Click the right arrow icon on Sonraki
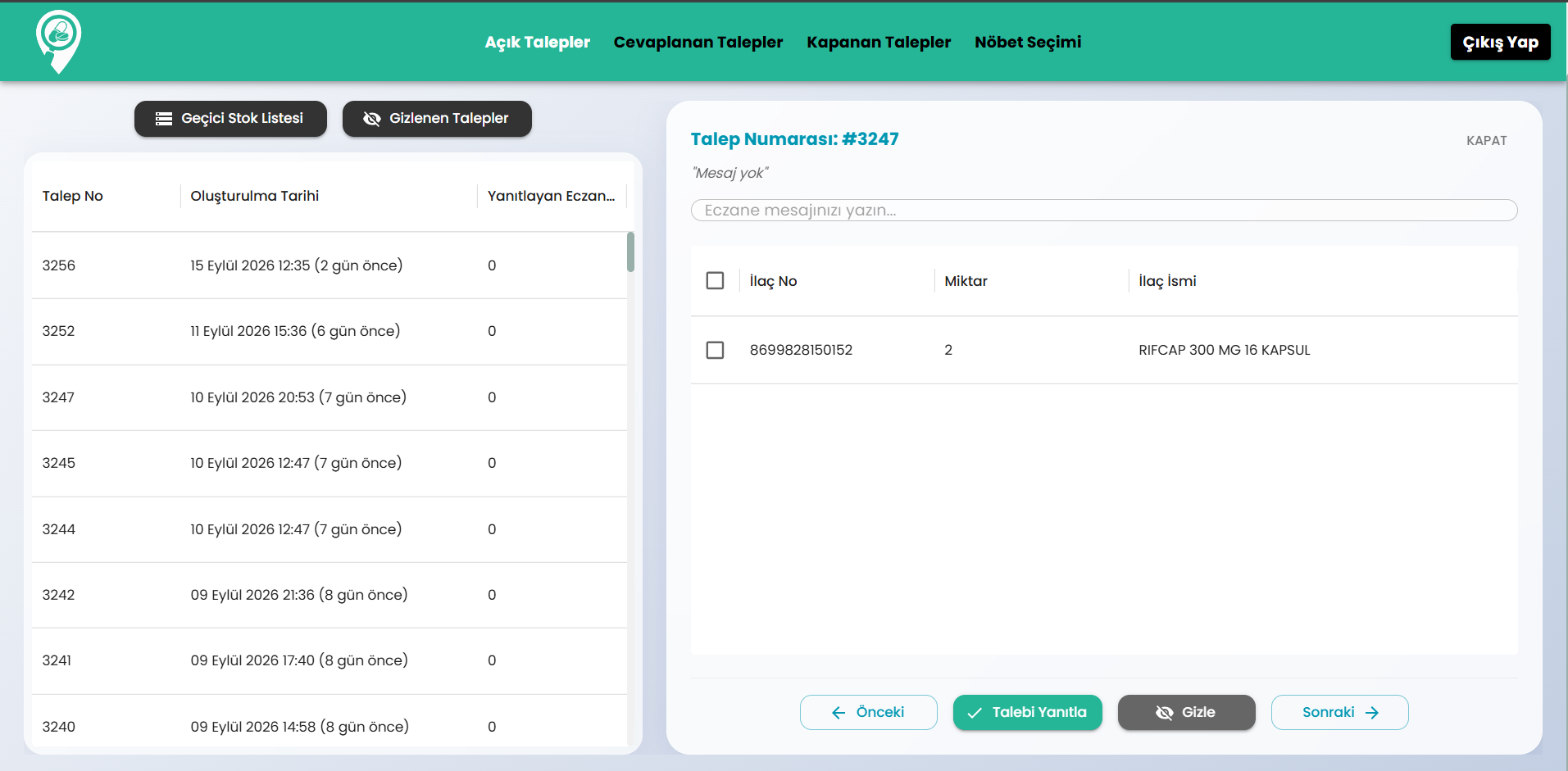 [1372, 713]
